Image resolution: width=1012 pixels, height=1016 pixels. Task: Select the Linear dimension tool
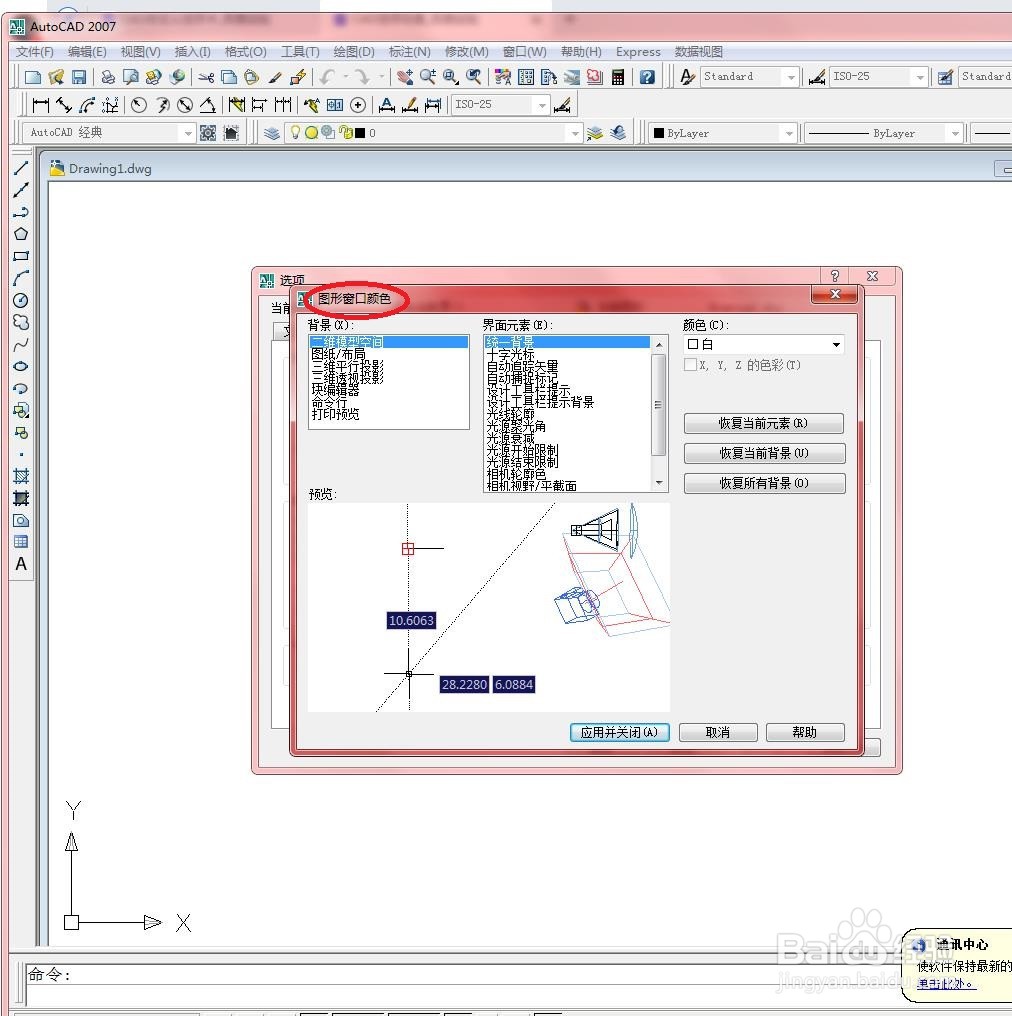[41, 104]
